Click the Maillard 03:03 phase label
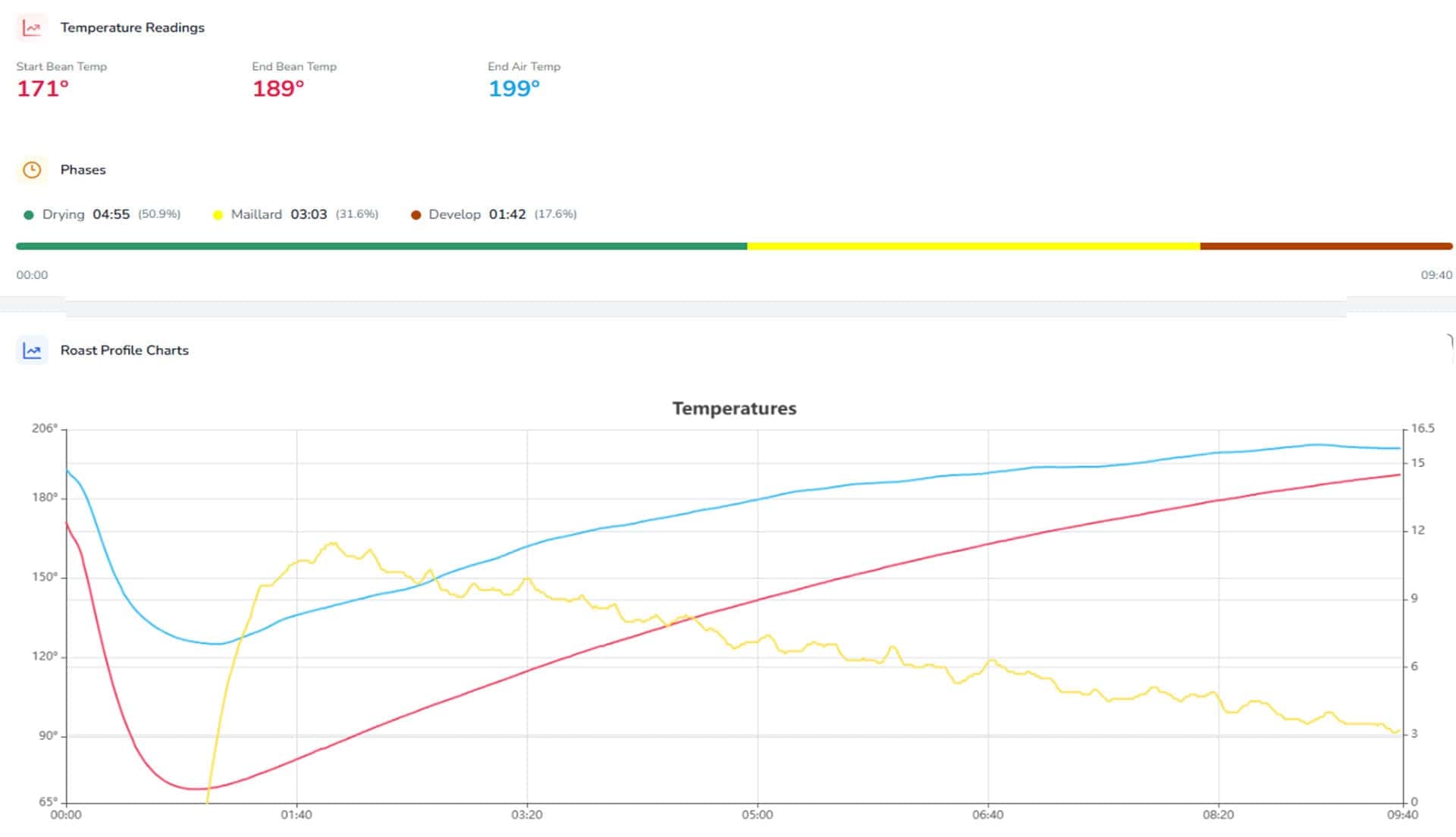Viewport: 1456px width, 837px height. (x=279, y=215)
